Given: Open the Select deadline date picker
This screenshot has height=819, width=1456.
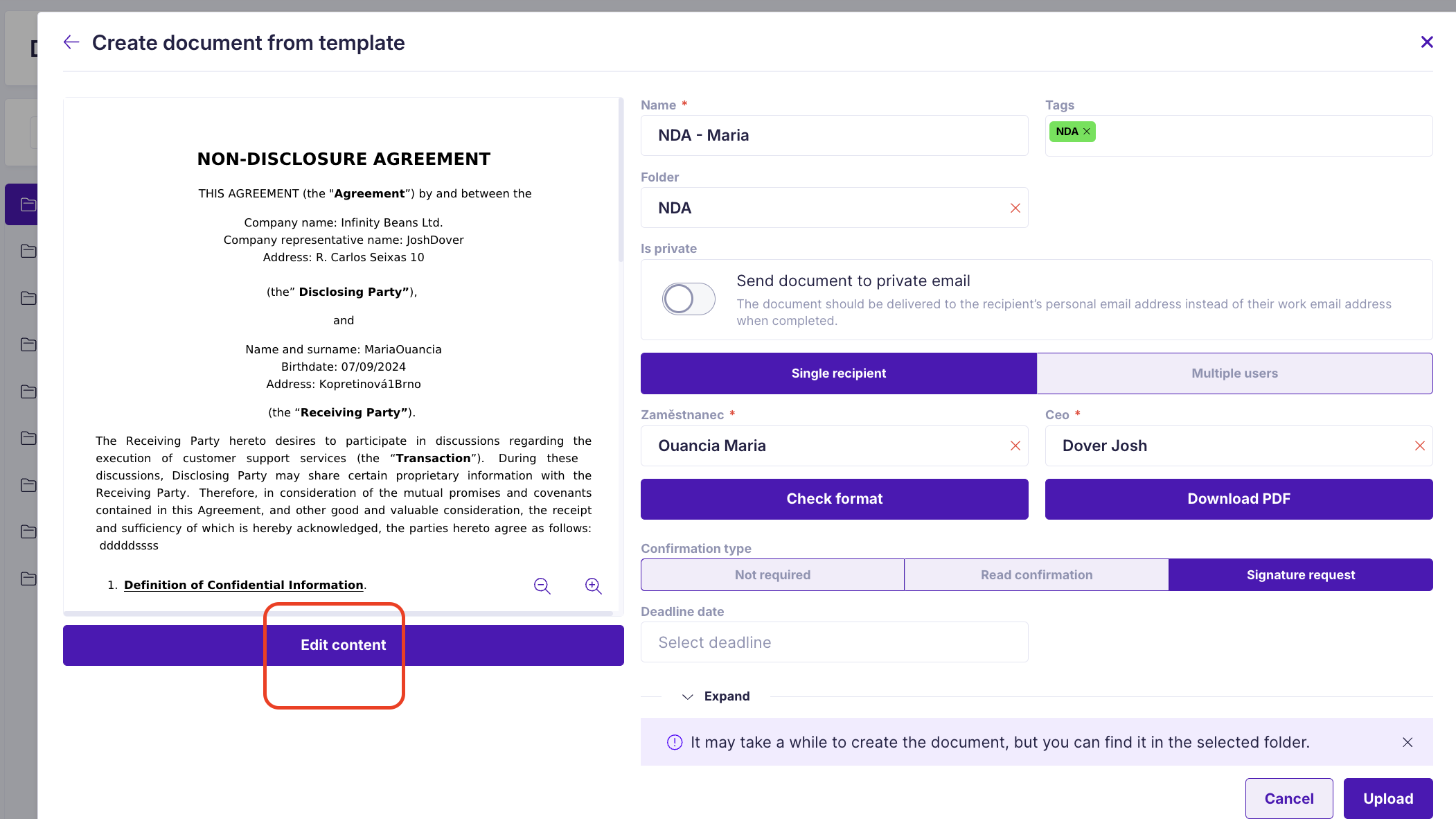Looking at the screenshot, I should [834, 642].
